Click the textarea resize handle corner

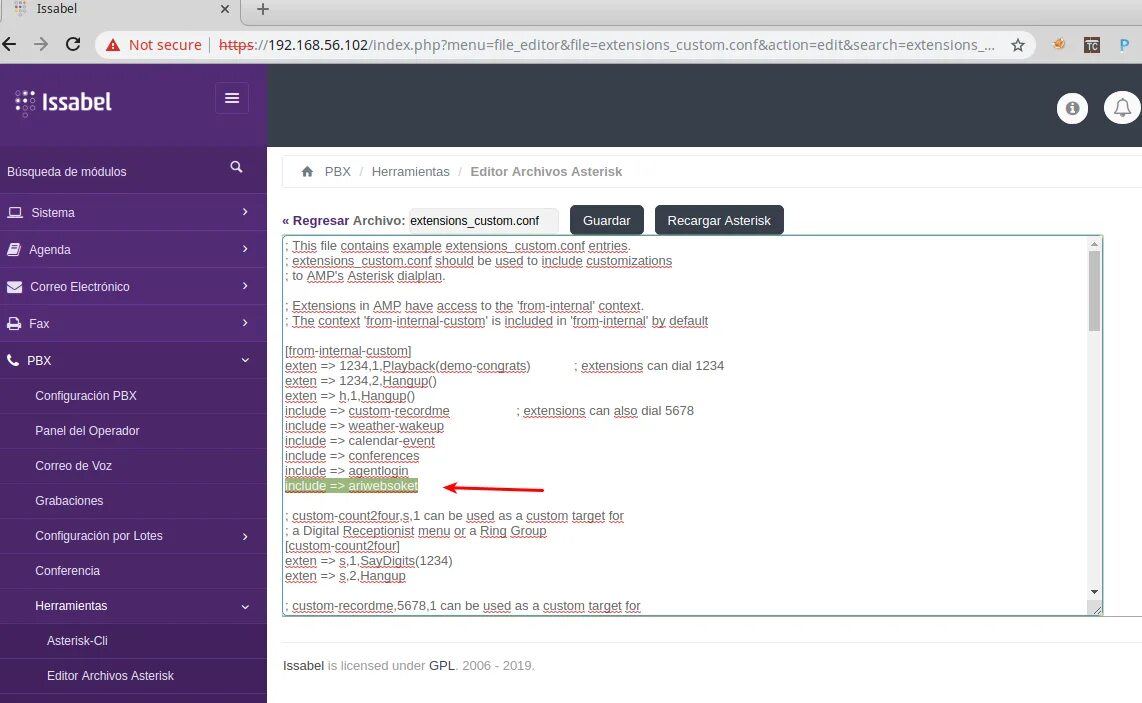click(x=1095, y=609)
